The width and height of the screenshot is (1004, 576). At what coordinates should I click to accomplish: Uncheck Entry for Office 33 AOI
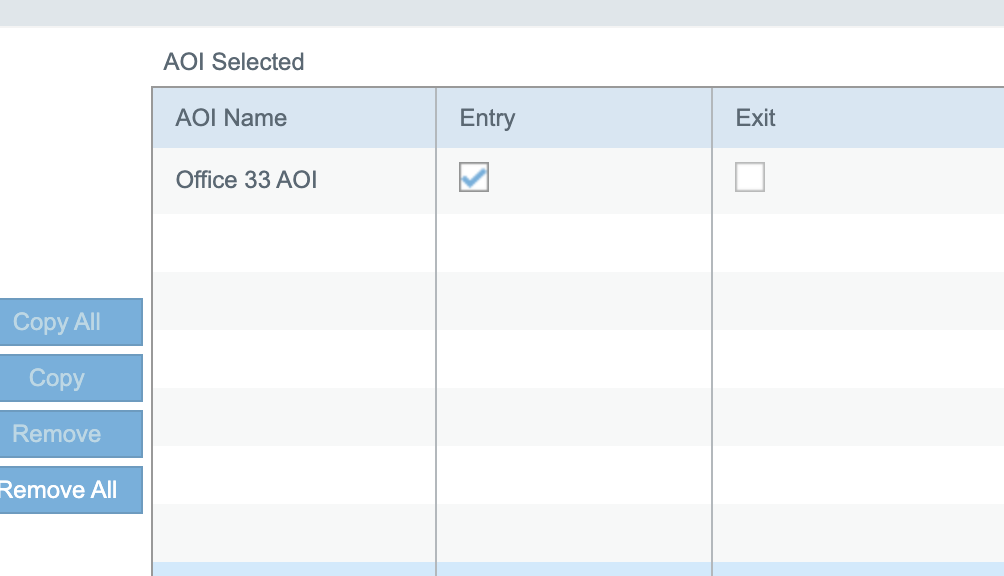coord(474,178)
